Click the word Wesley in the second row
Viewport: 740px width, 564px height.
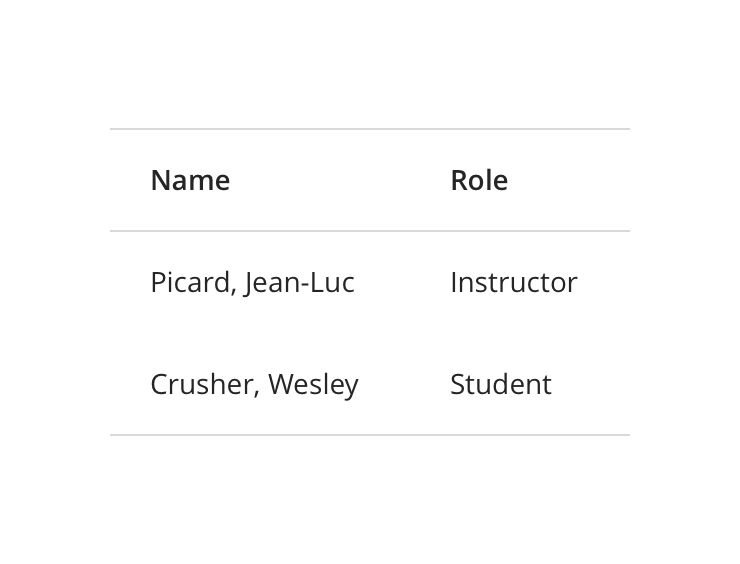pyautogui.click(x=313, y=385)
